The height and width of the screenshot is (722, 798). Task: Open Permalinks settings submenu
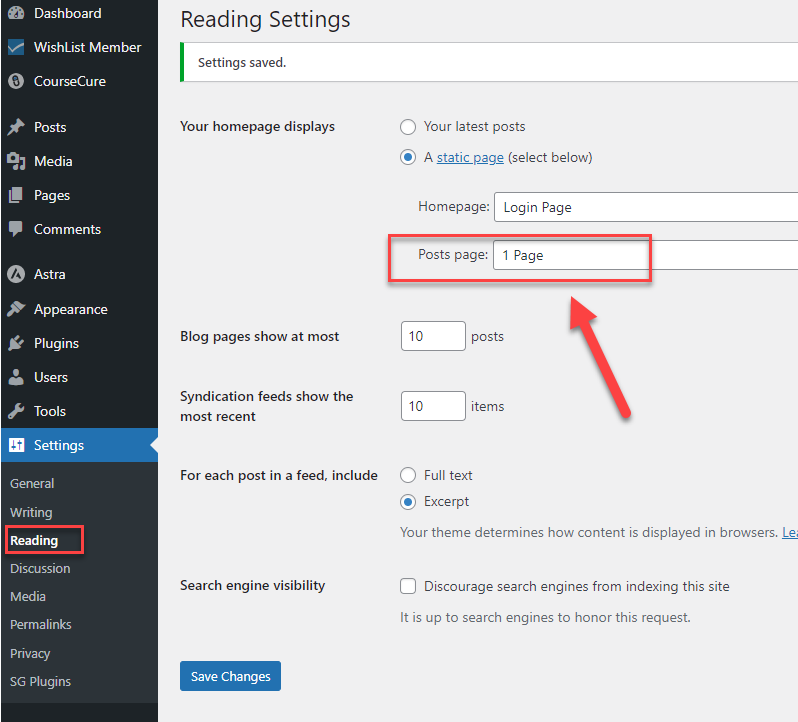point(41,624)
